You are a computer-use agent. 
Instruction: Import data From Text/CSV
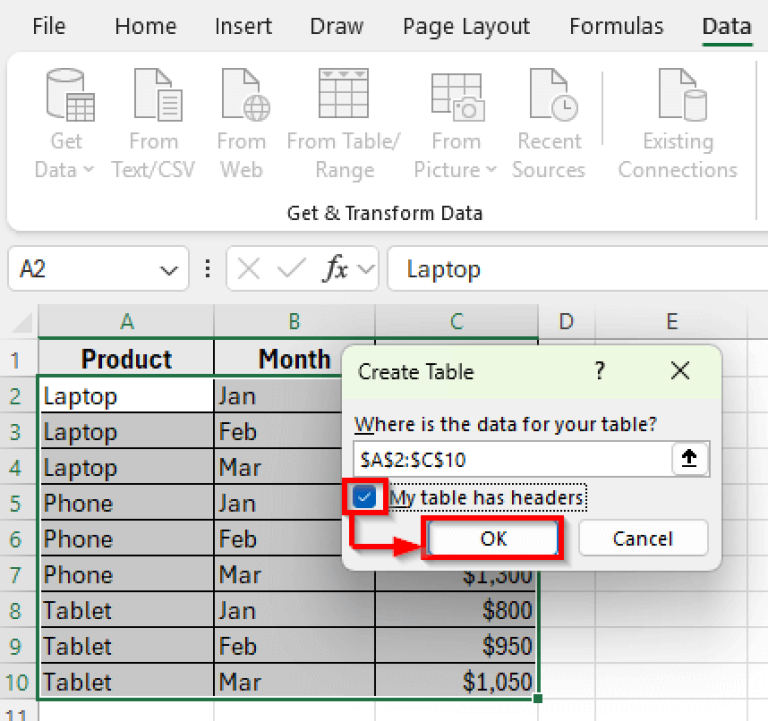153,124
